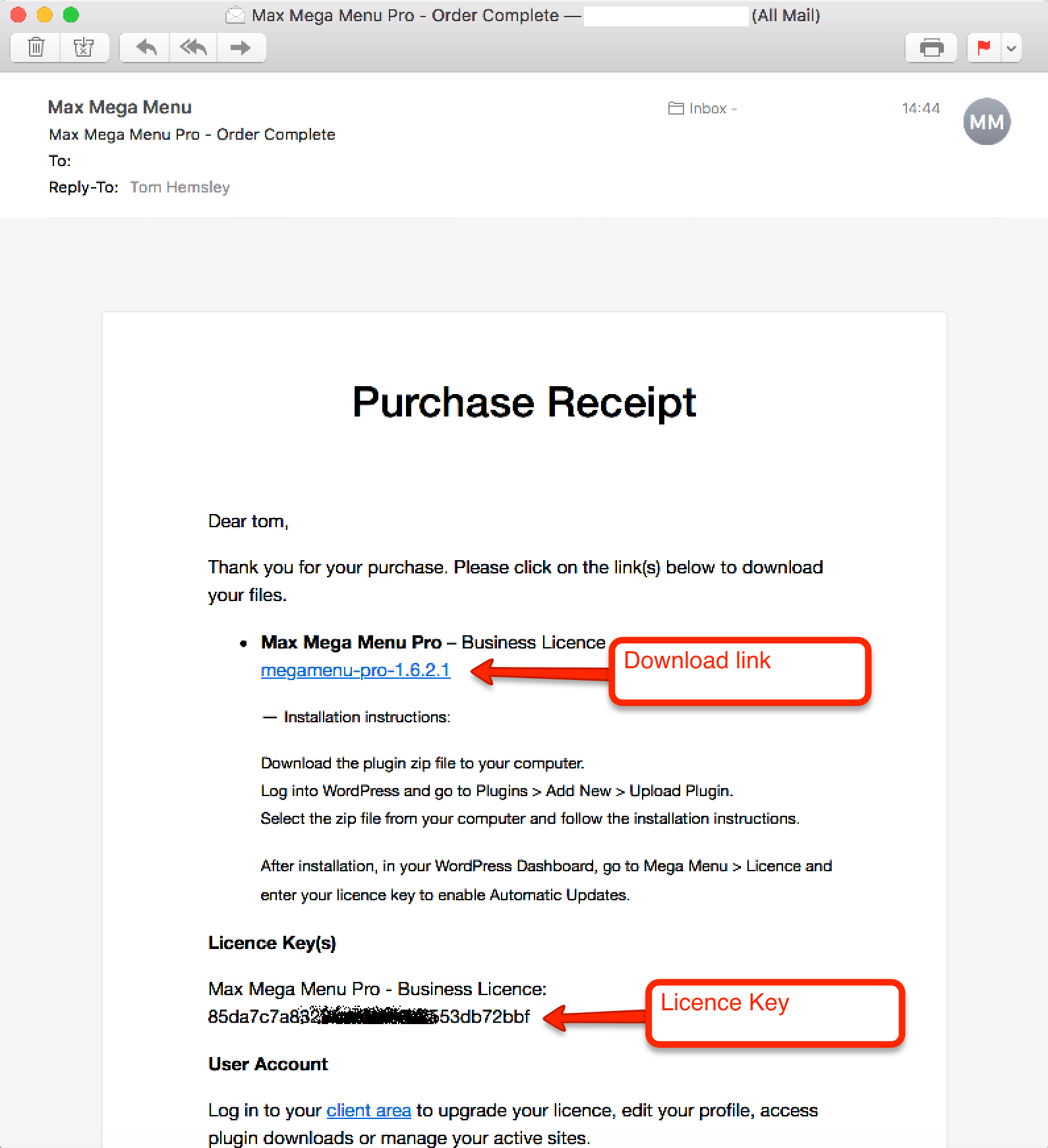Print the purchase receipt email

931,48
